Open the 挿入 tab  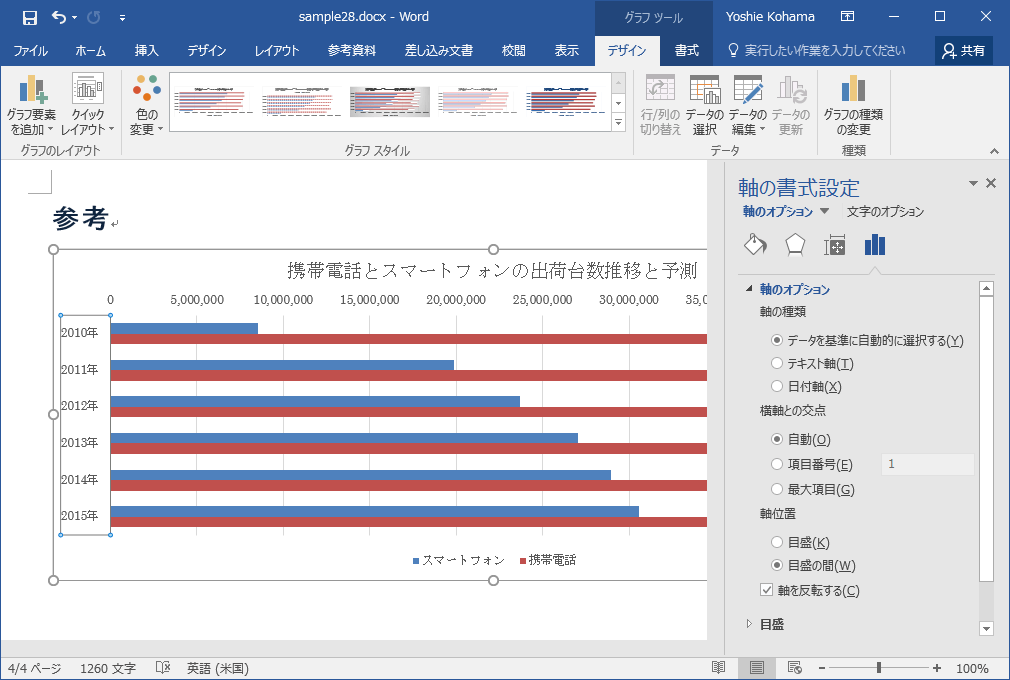point(146,51)
